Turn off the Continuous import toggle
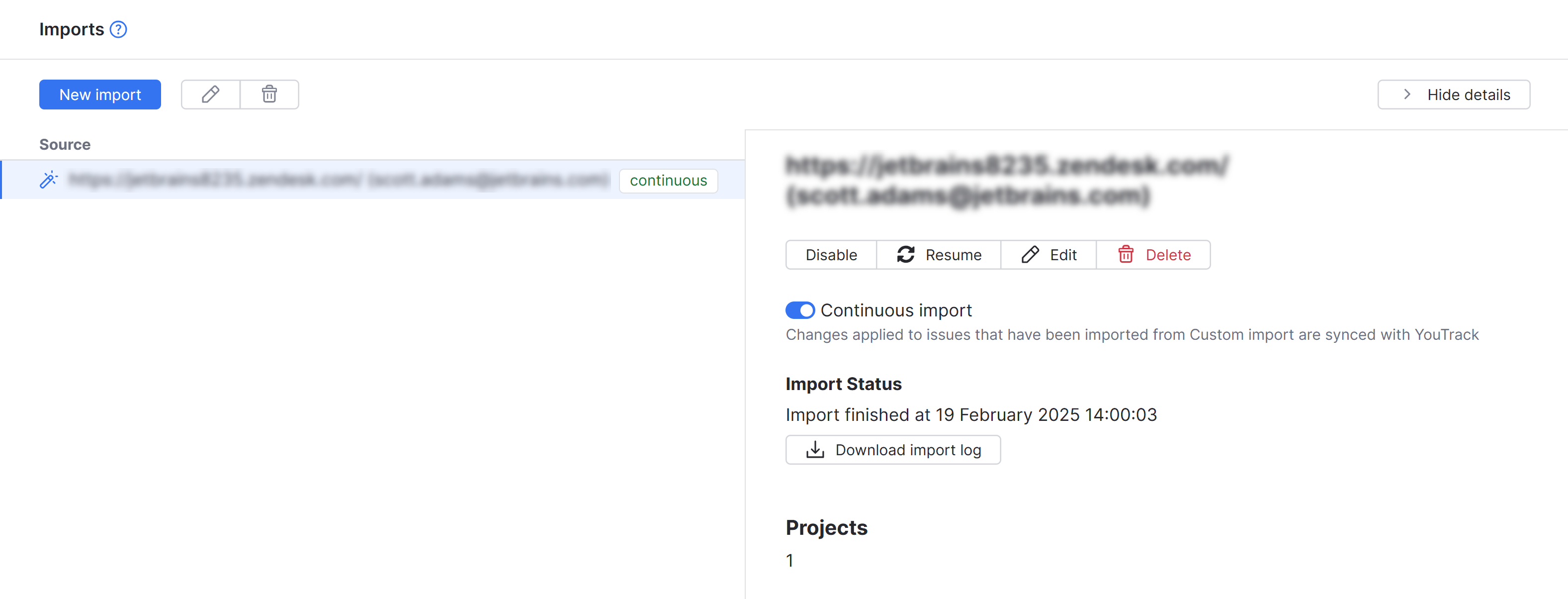Viewport: 1568px width, 599px height. 799,310
